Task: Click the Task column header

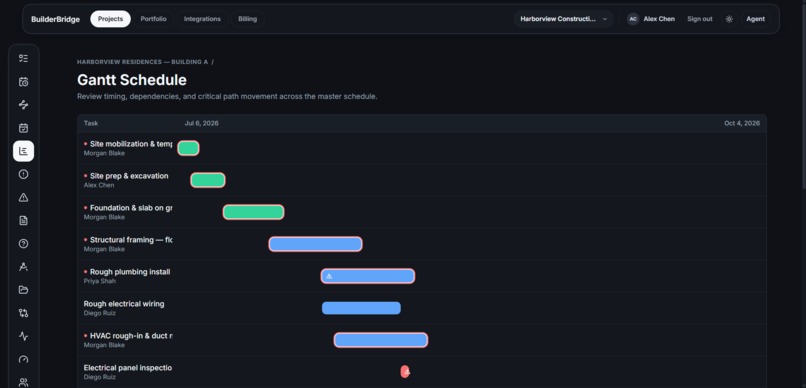Action: [x=91, y=123]
